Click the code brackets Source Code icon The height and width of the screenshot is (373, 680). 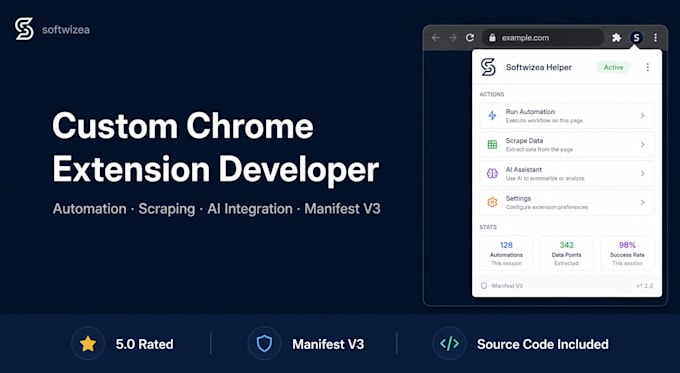(x=449, y=344)
